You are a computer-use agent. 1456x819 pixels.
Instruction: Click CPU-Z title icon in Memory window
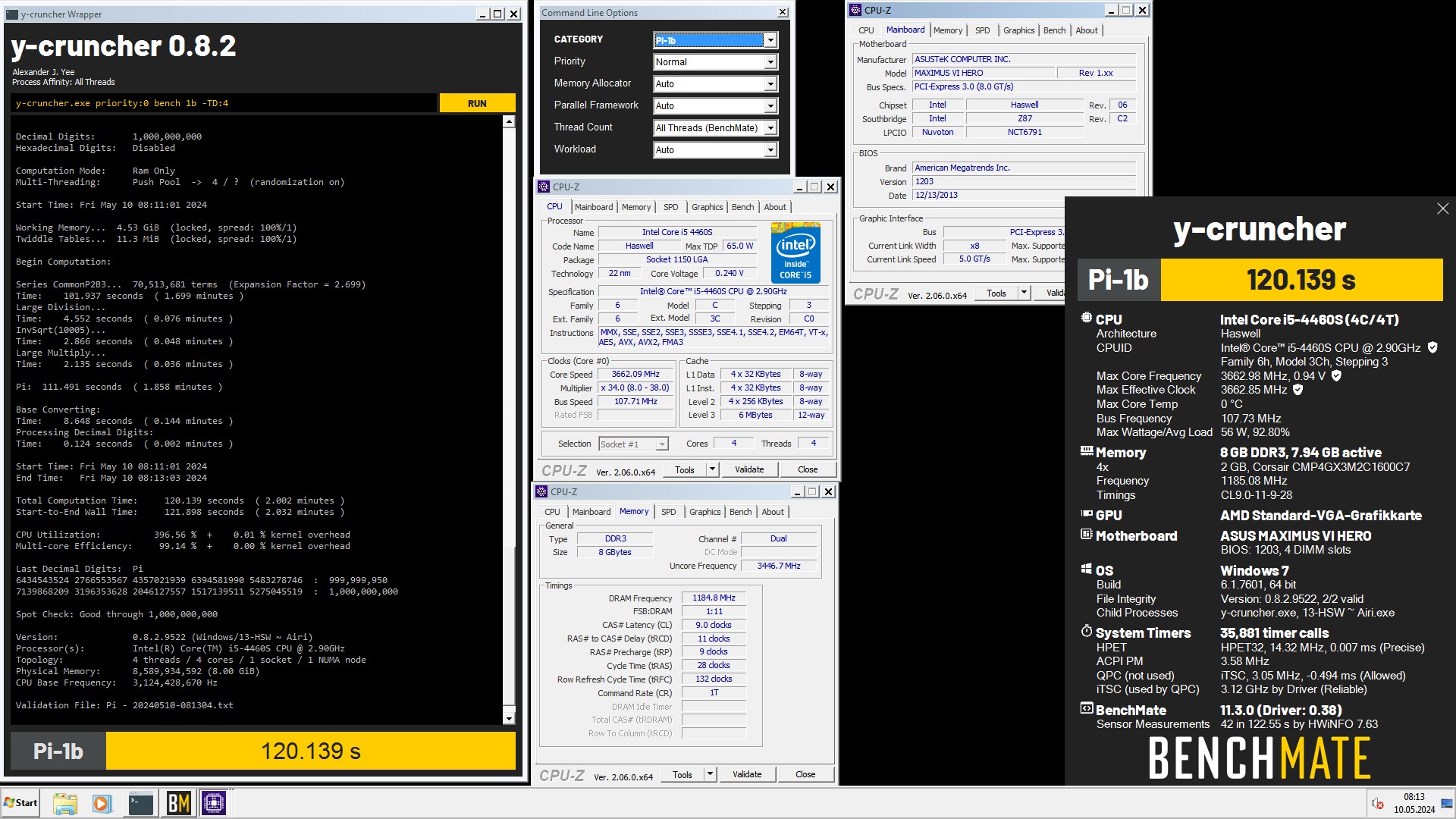tap(541, 491)
